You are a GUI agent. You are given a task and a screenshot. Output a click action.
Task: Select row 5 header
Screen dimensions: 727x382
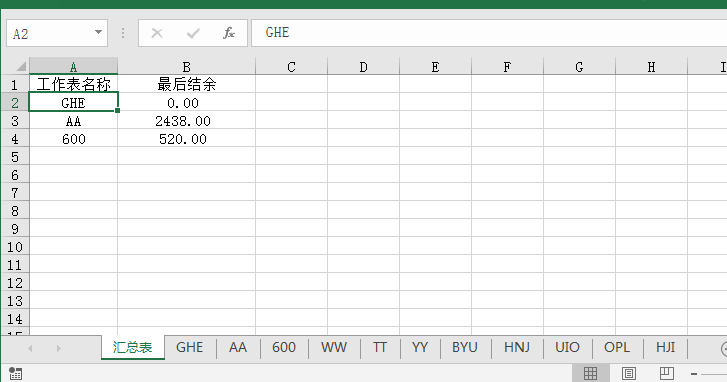15,157
